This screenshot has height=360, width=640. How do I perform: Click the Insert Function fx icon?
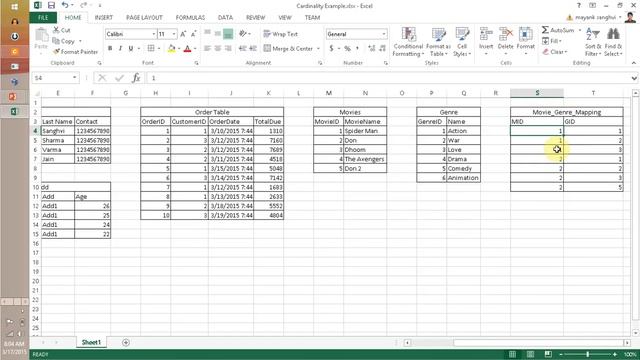pos(136,78)
